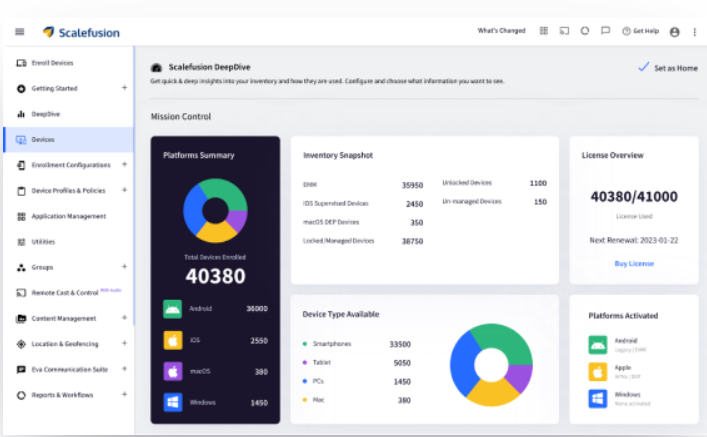Click the chat message icon in top bar
Image resolution: width=707 pixels, height=437 pixels.
tap(605, 31)
